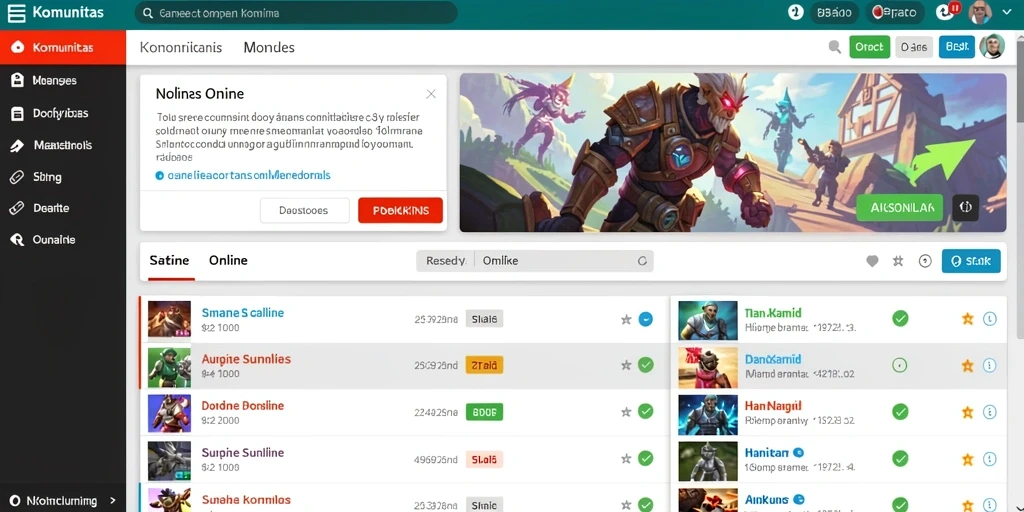1024x512 pixels.
Task: Click the top search field
Action: (296, 13)
